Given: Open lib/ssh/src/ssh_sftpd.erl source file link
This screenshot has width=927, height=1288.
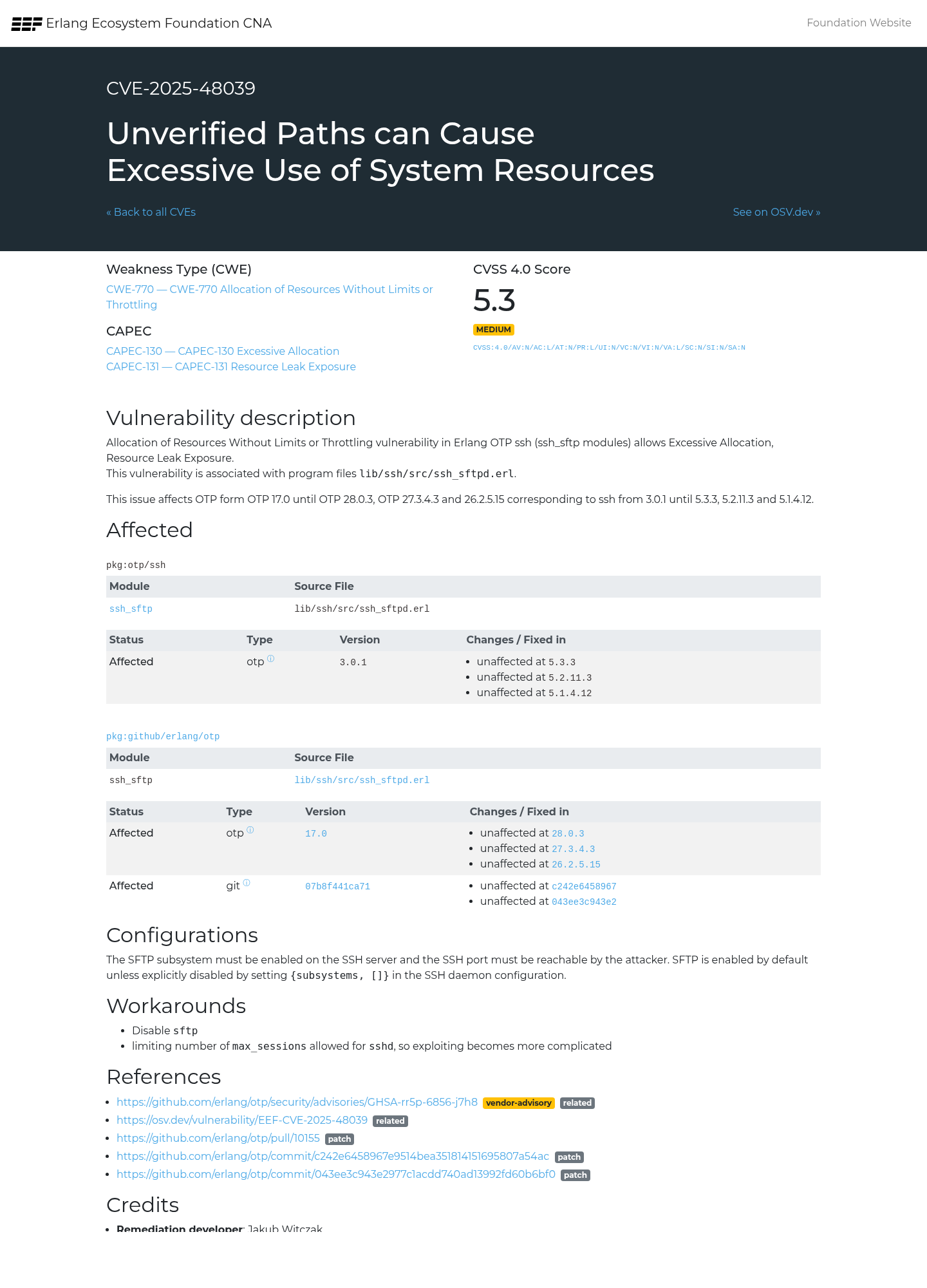Looking at the screenshot, I should 362,780.
